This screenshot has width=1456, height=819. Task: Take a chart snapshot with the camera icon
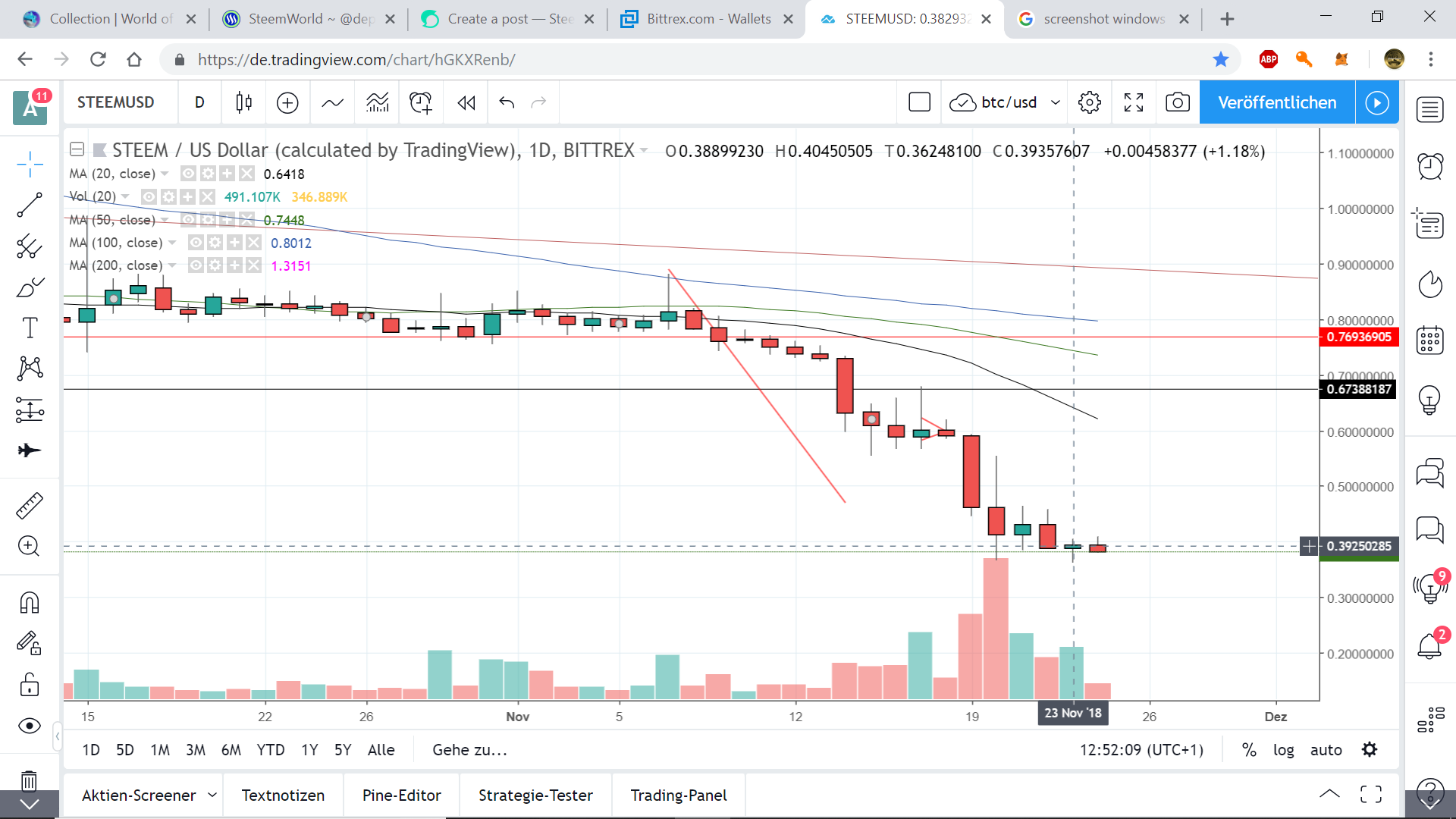tap(1177, 102)
